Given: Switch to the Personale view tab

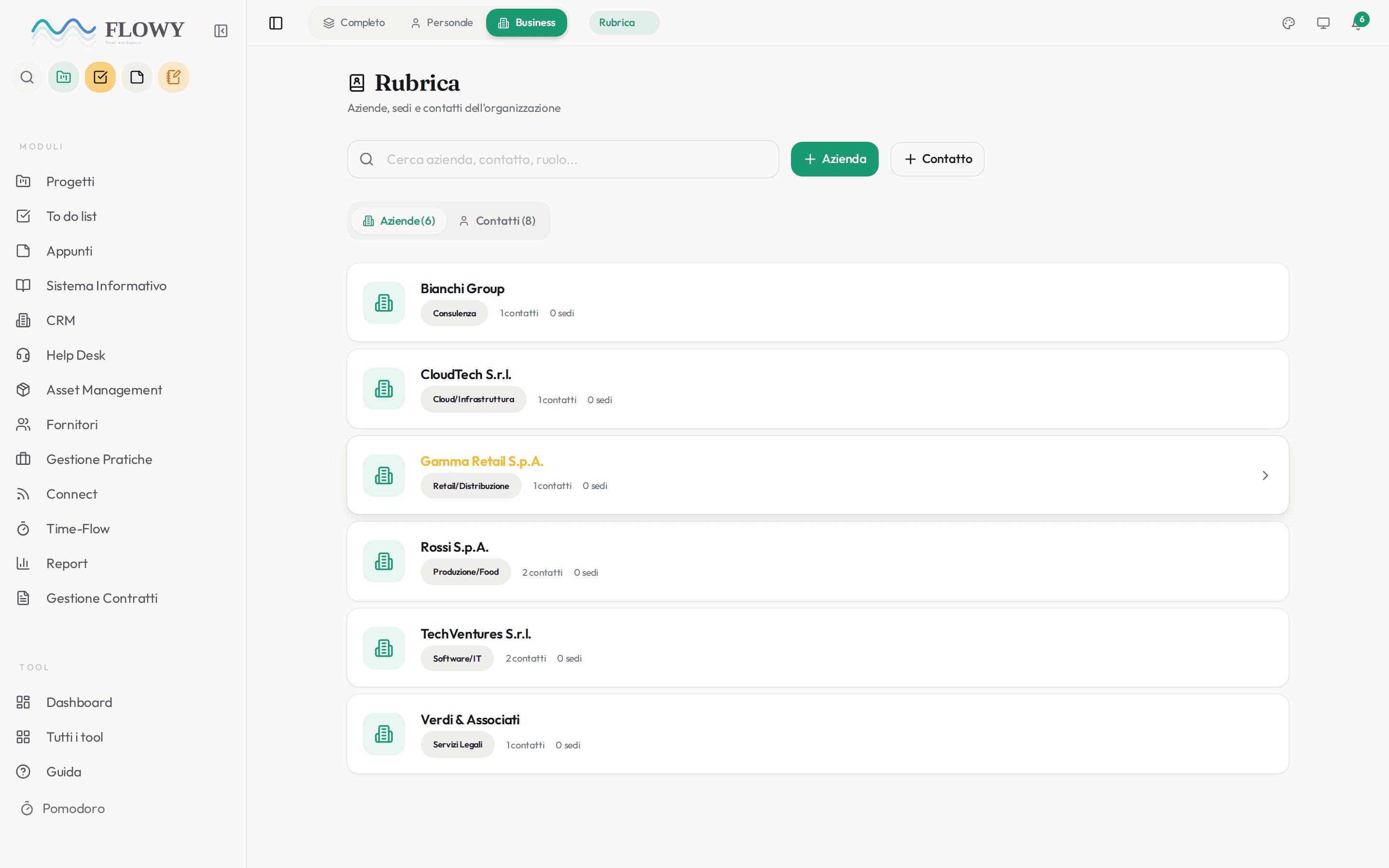Looking at the screenshot, I should pyautogui.click(x=442, y=23).
